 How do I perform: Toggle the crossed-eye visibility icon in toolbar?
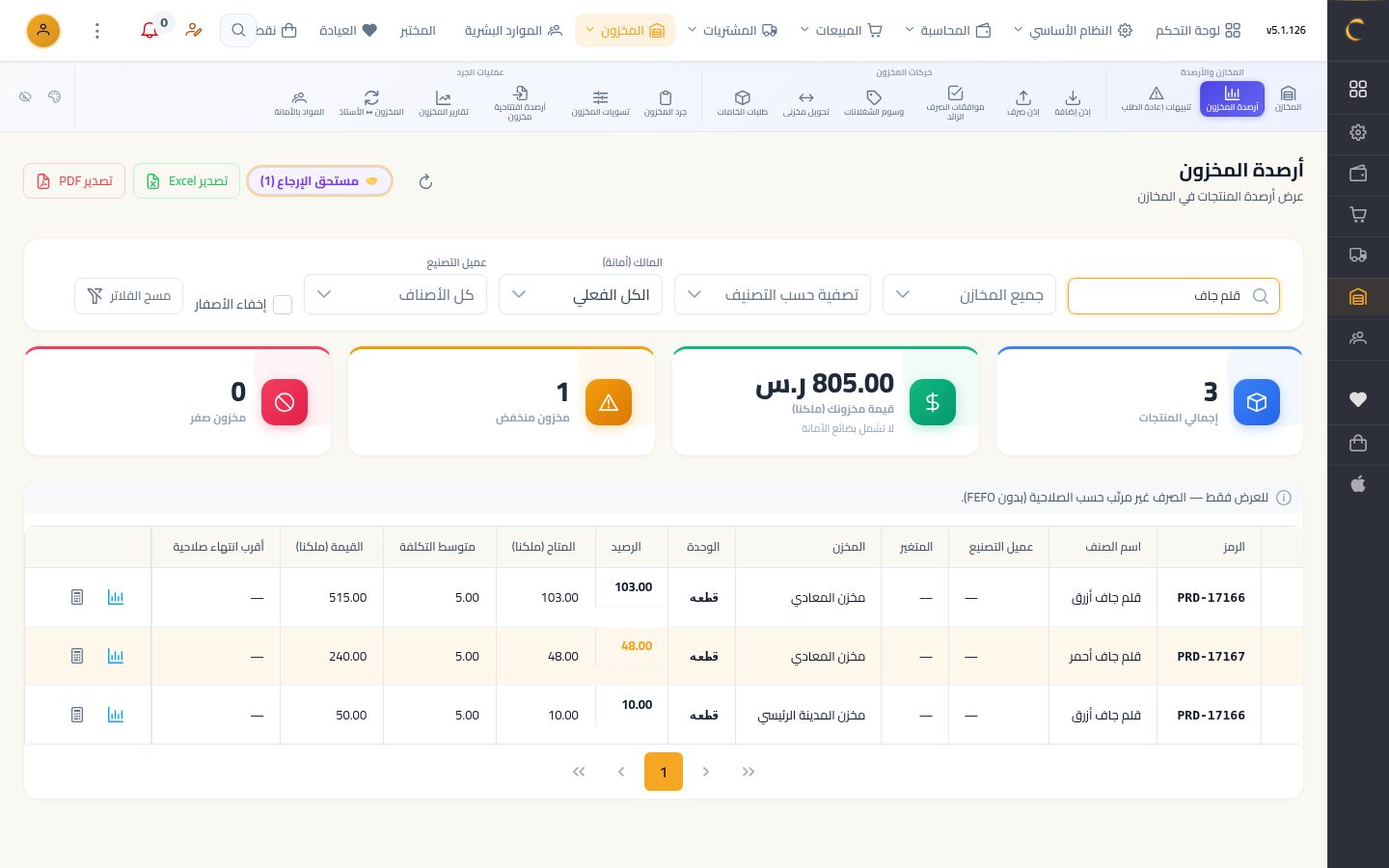point(25,96)
